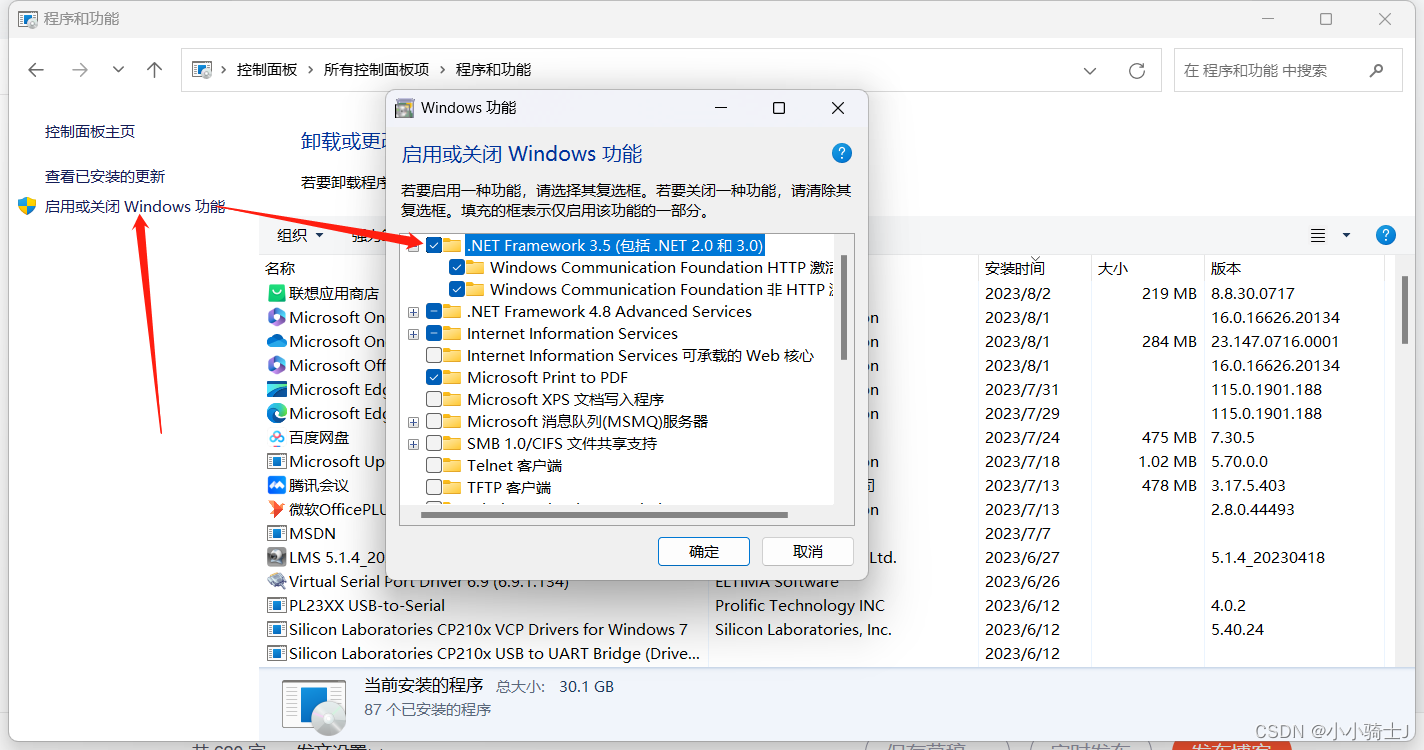1424x750 pixels.
Task: Uncheck Microsoft Print to PDF
Action: click(x=434, y=377)
